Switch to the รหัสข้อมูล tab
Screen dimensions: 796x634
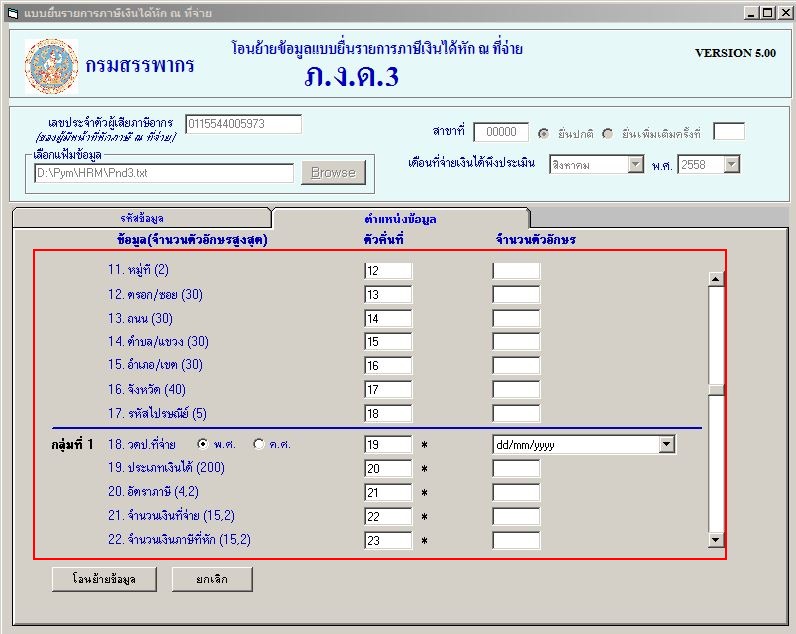pyautogui.click(x=141, y=218)
